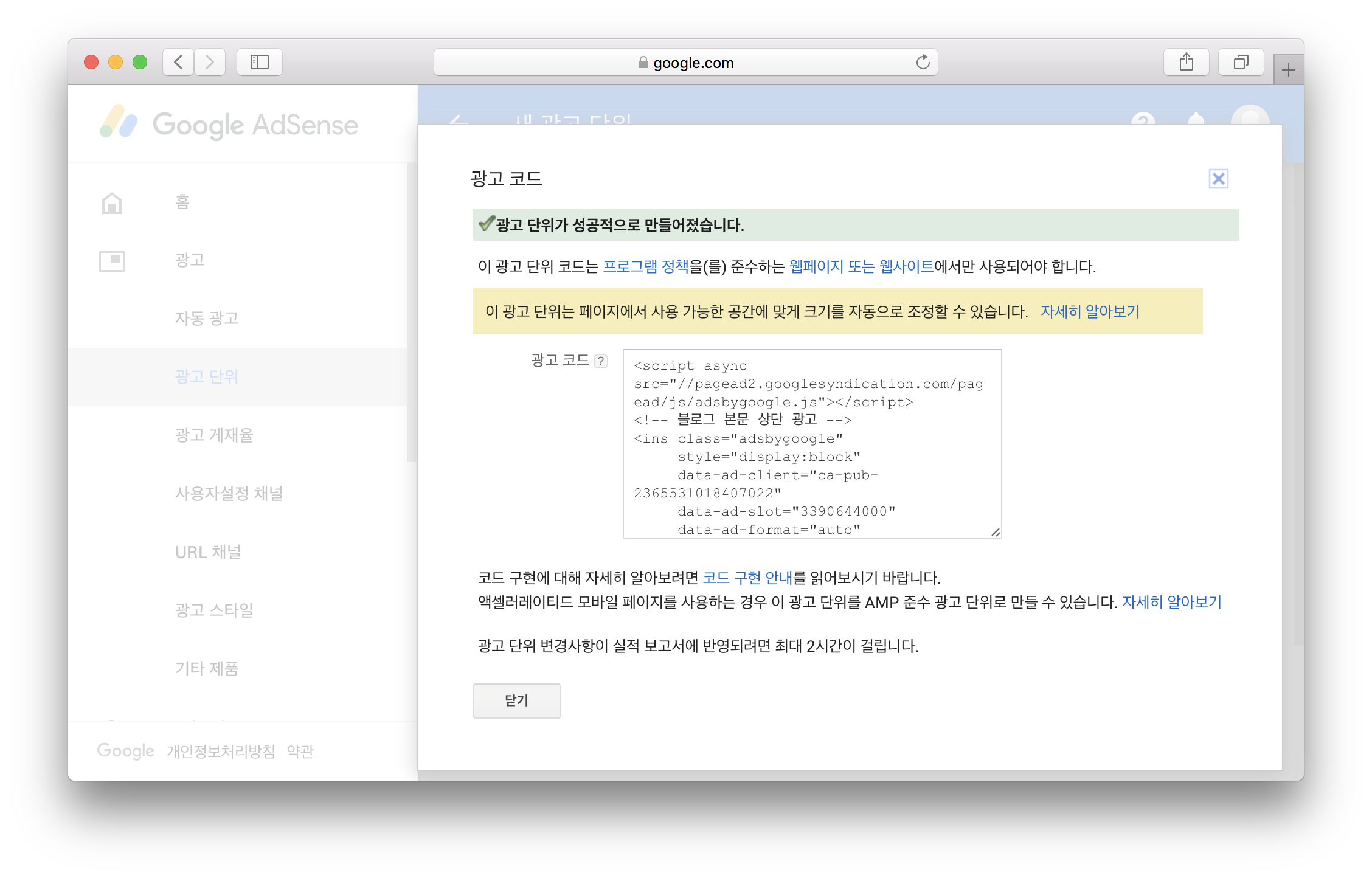Close the 광고 코드 dialog with X icon
Image resolution: width=1372 pixels, height=878 pixels.
pyautogui.click(x=1218, y=179)
